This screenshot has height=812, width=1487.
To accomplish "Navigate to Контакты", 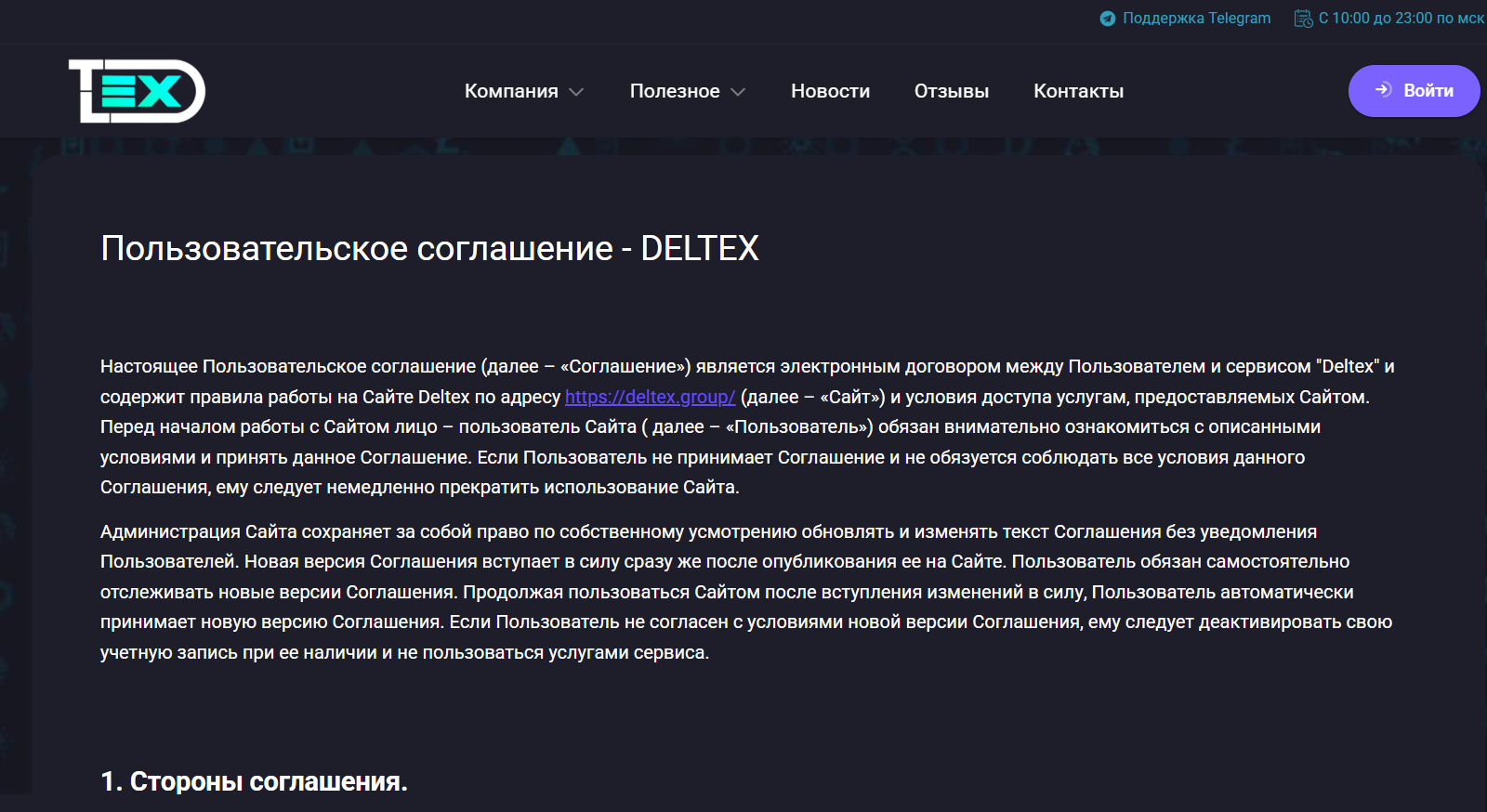I will [1079, 91].
